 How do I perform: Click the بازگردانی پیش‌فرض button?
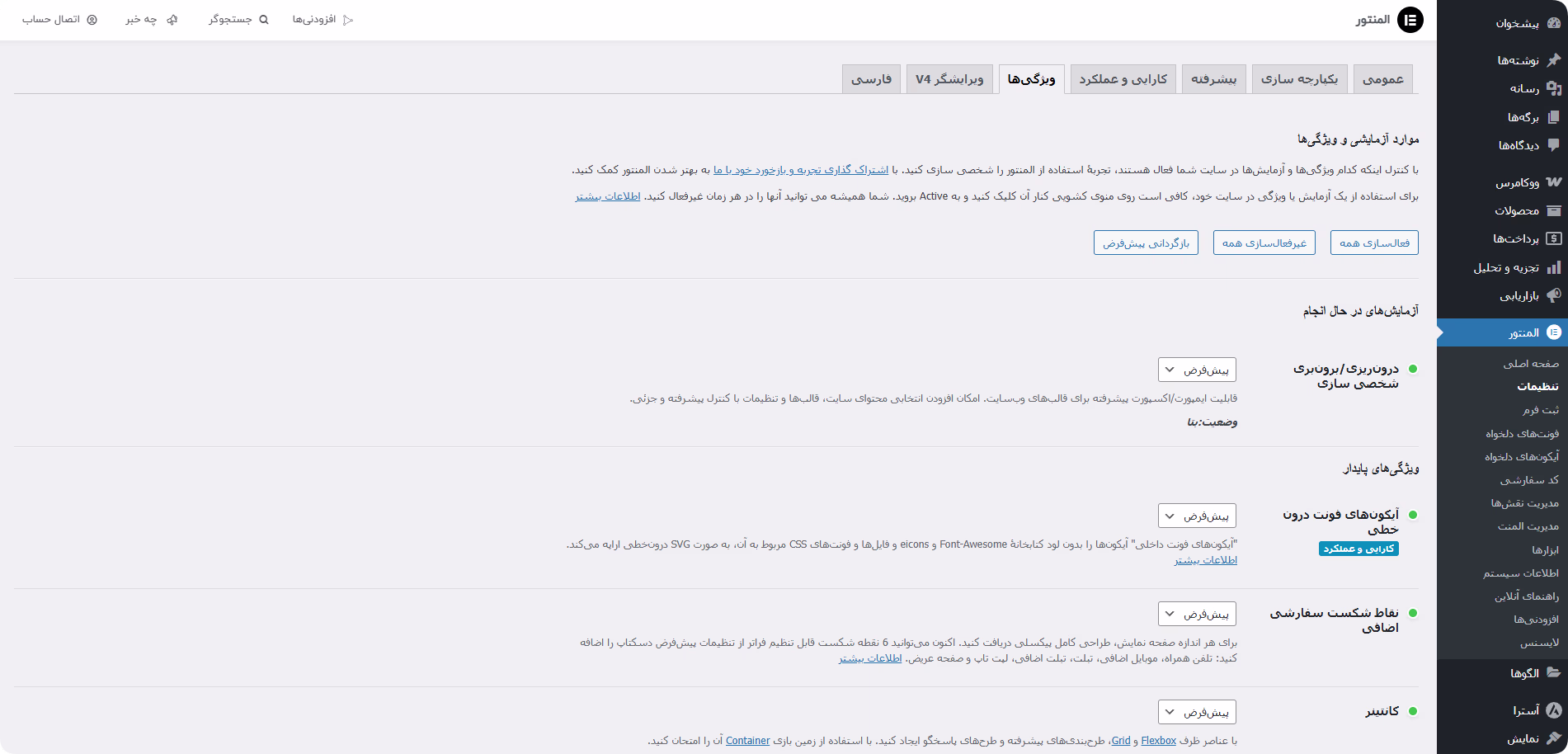click(1146, 243)
